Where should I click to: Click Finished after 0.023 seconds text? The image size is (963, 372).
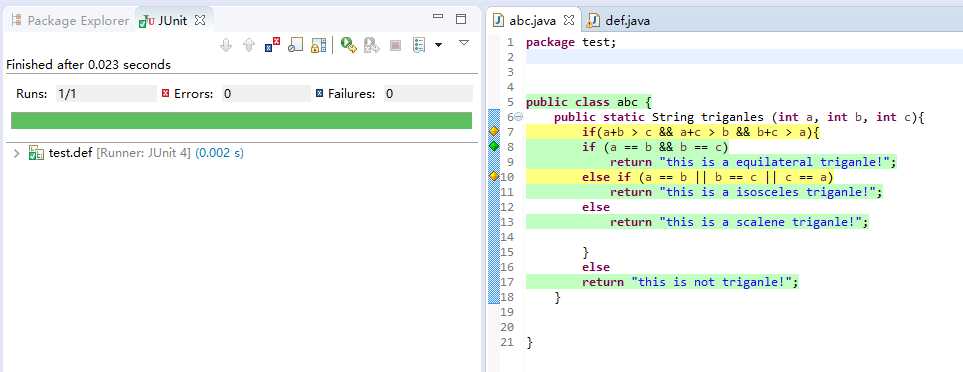pos(88,64)
